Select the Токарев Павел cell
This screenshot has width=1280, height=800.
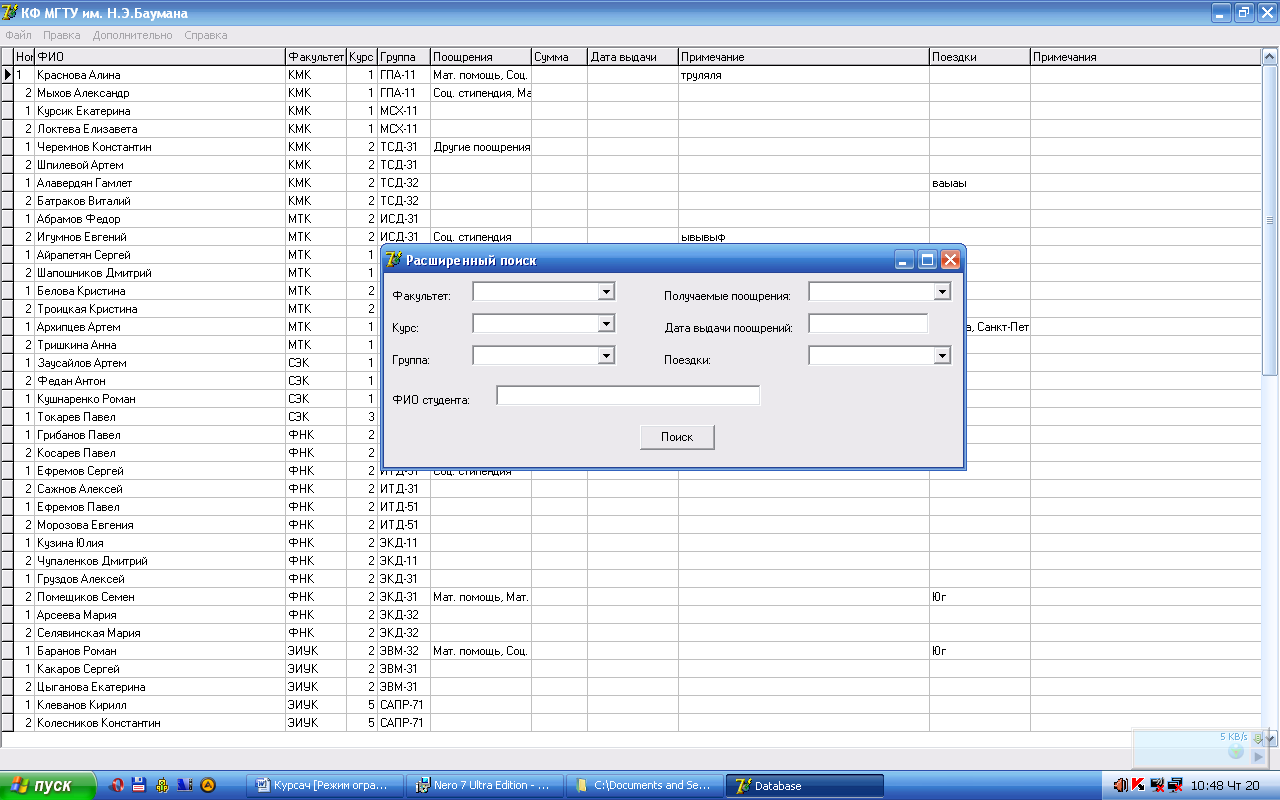[160, 417]
